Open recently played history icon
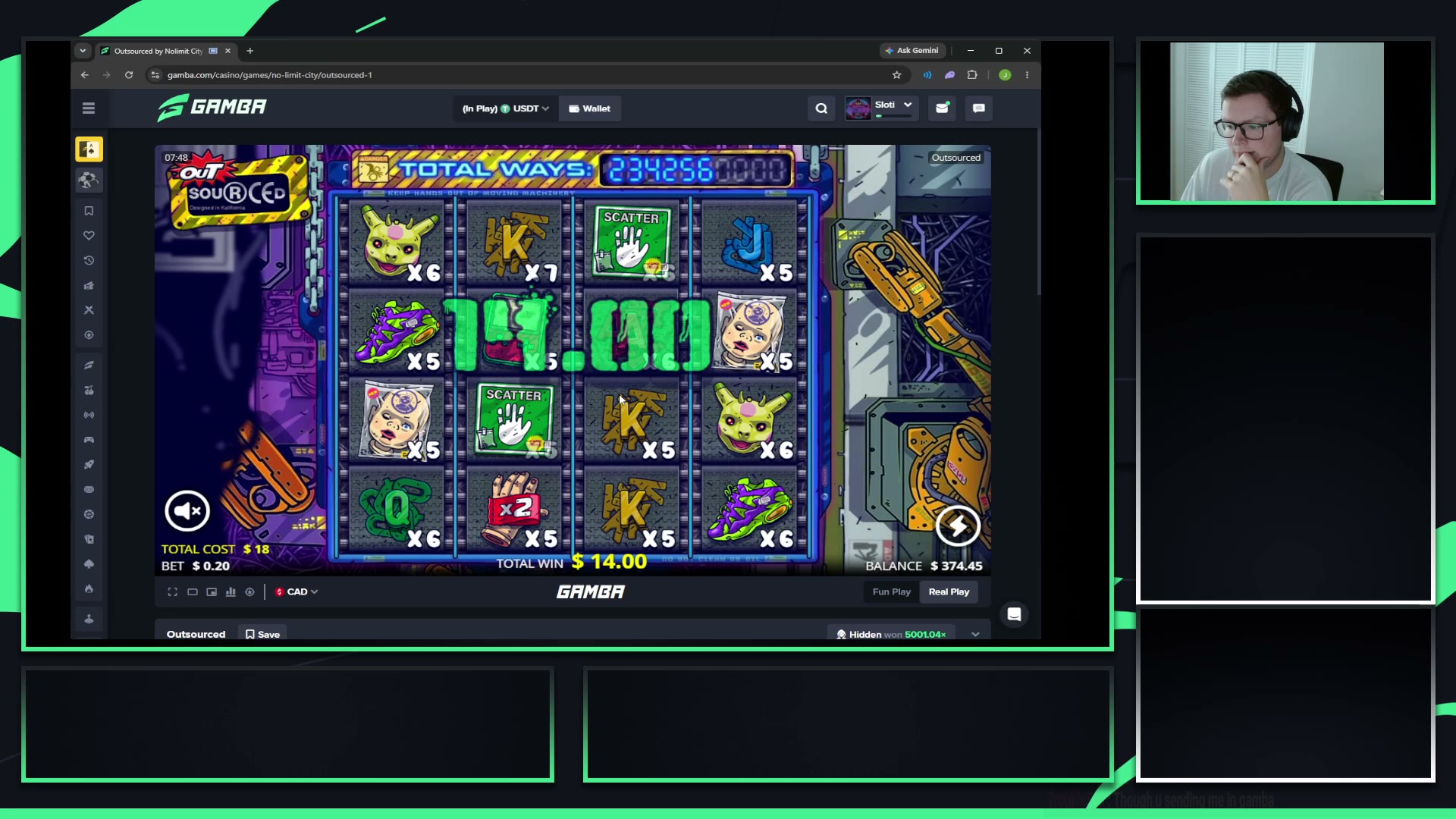1456x819 pixels. pyautogui.click(x=89, y=261)
